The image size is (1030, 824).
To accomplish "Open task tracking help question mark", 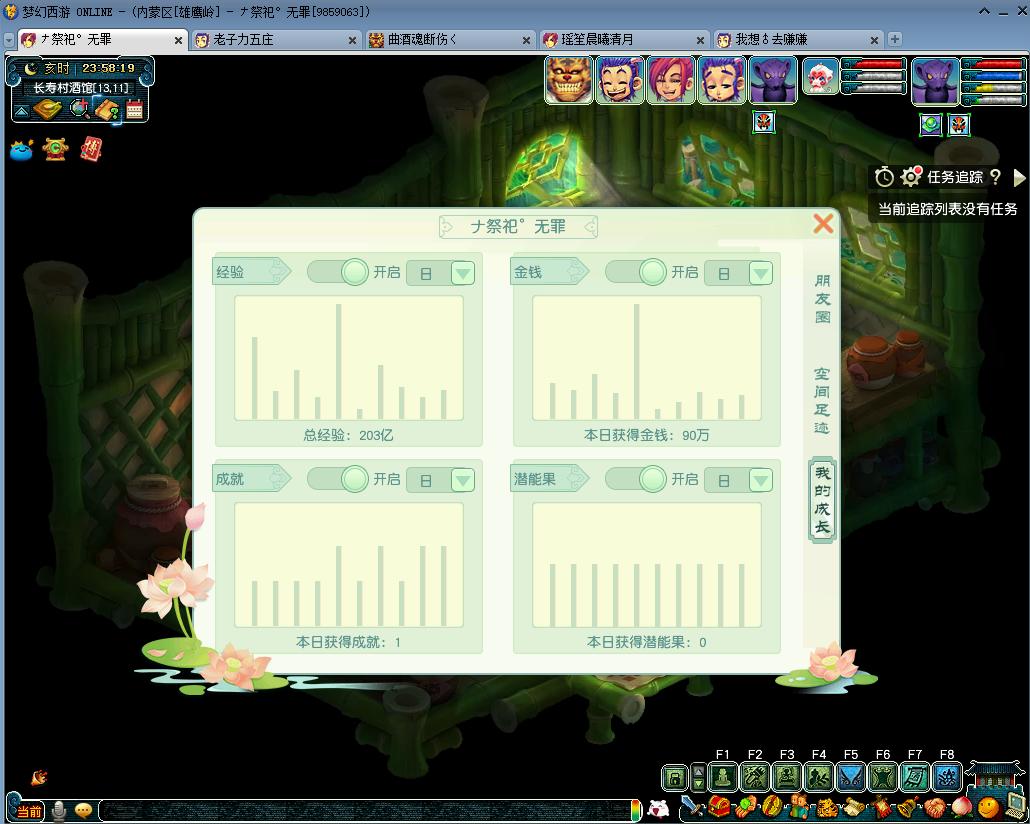I will [995, 177].
